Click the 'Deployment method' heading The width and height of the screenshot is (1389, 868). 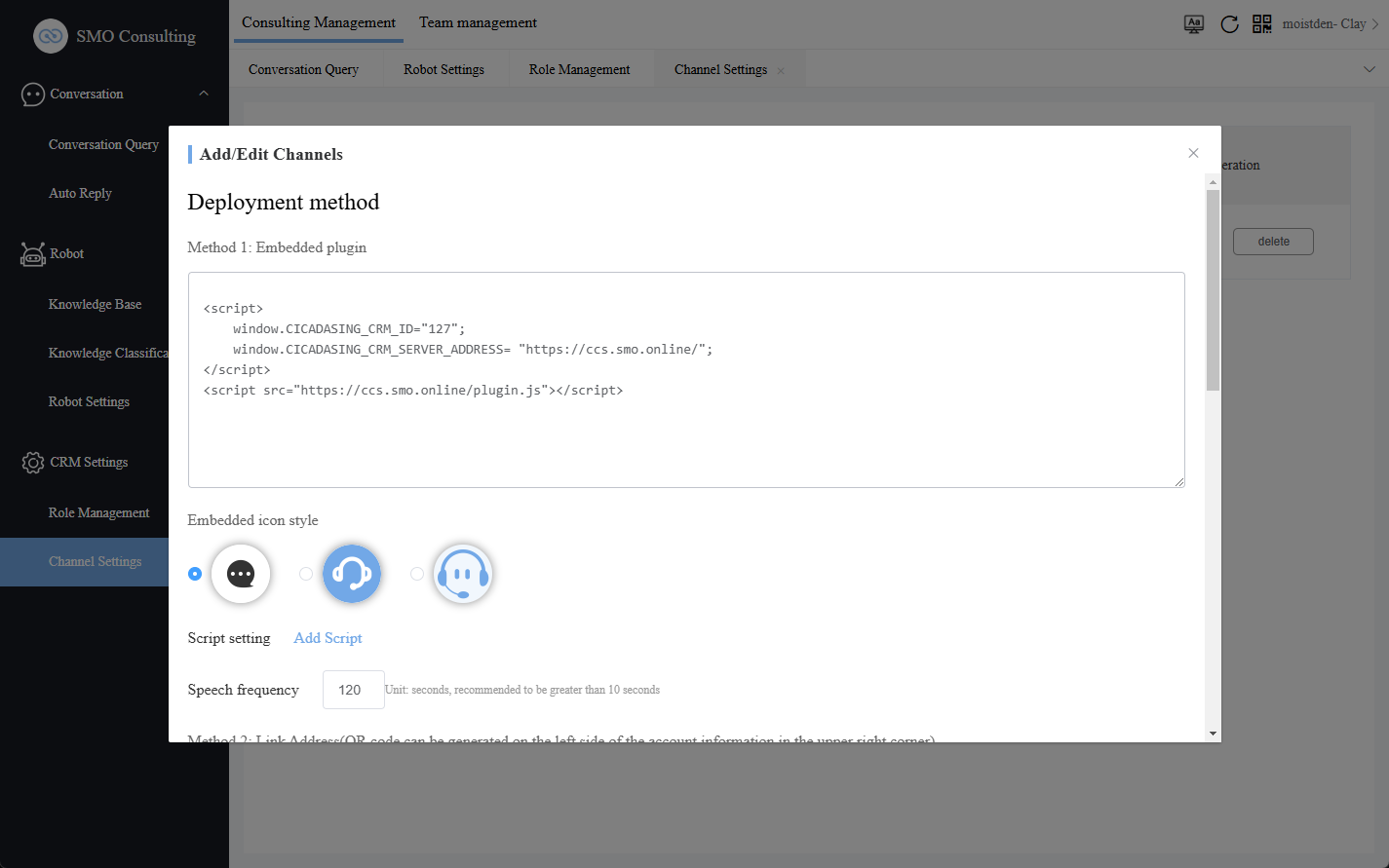(x=284, y=202)
